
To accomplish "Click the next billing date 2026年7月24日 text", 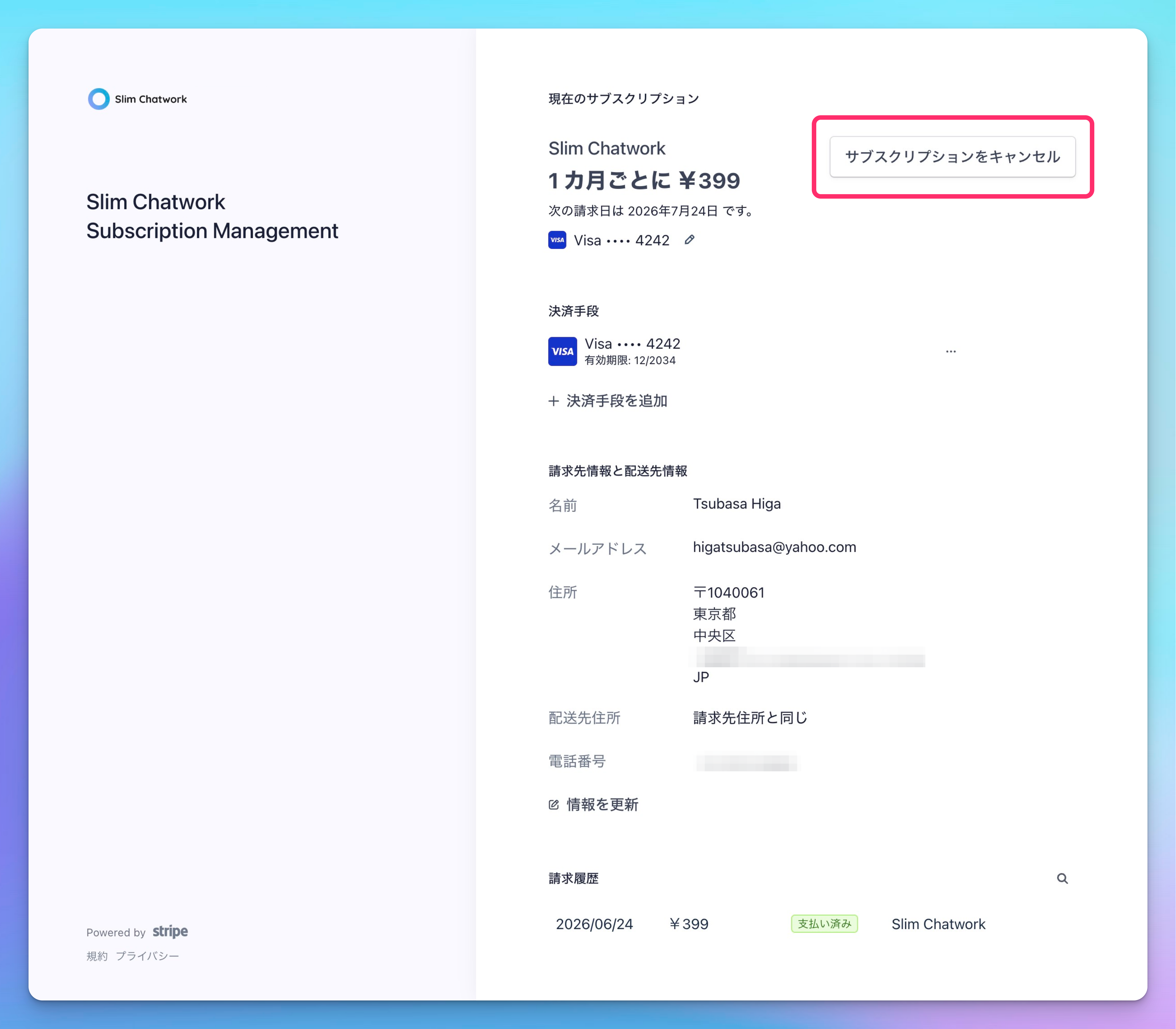I will tap(672, 211).
